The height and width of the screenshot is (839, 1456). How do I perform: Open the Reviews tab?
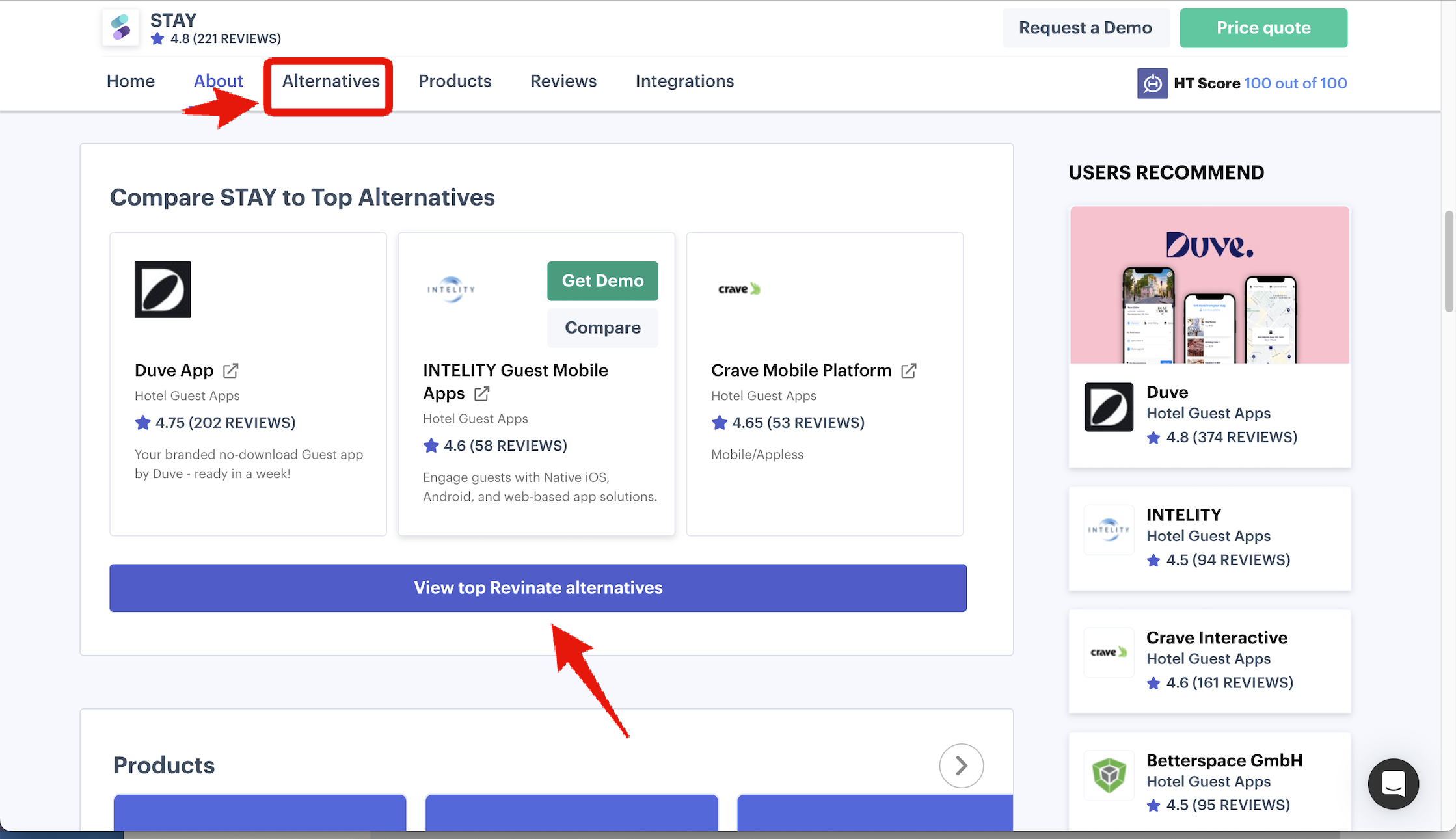[x=563, y=81]
